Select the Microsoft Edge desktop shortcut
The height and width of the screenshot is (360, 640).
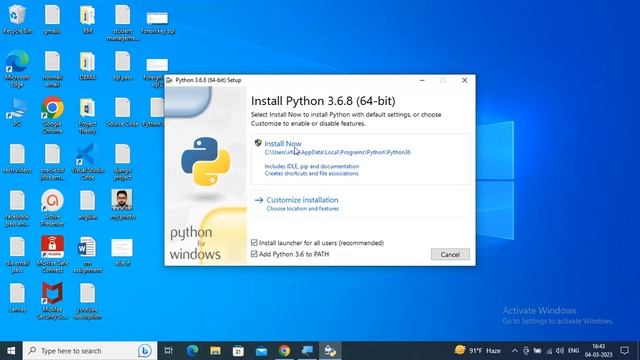click(17, 69)
